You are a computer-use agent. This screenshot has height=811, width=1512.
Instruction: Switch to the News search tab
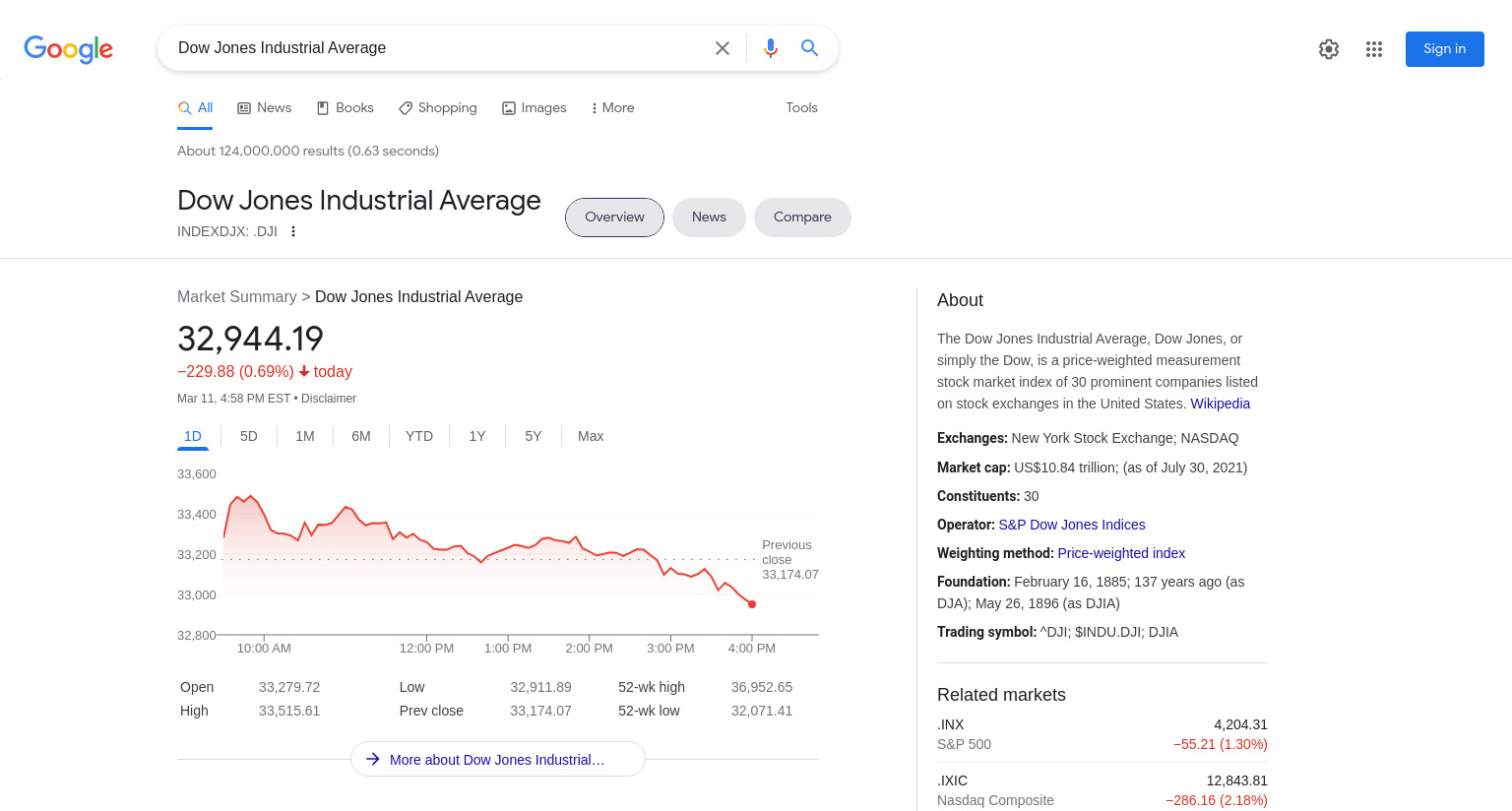click(x=264, y=108)
